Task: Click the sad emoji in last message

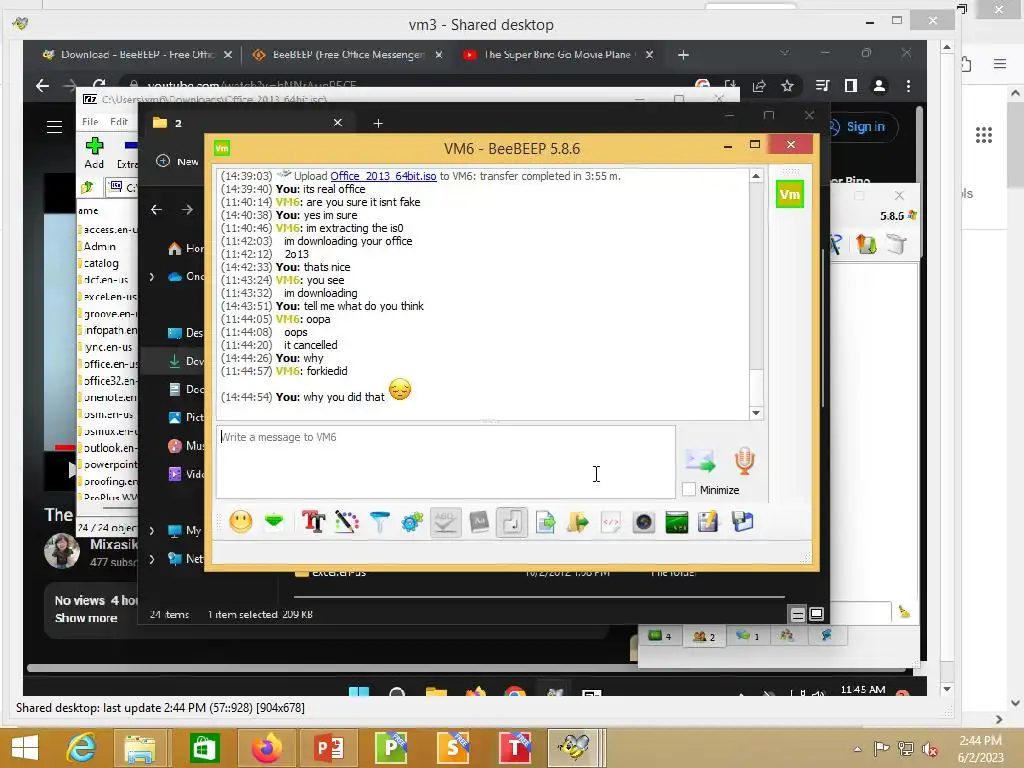Action: tap(400, 390)
